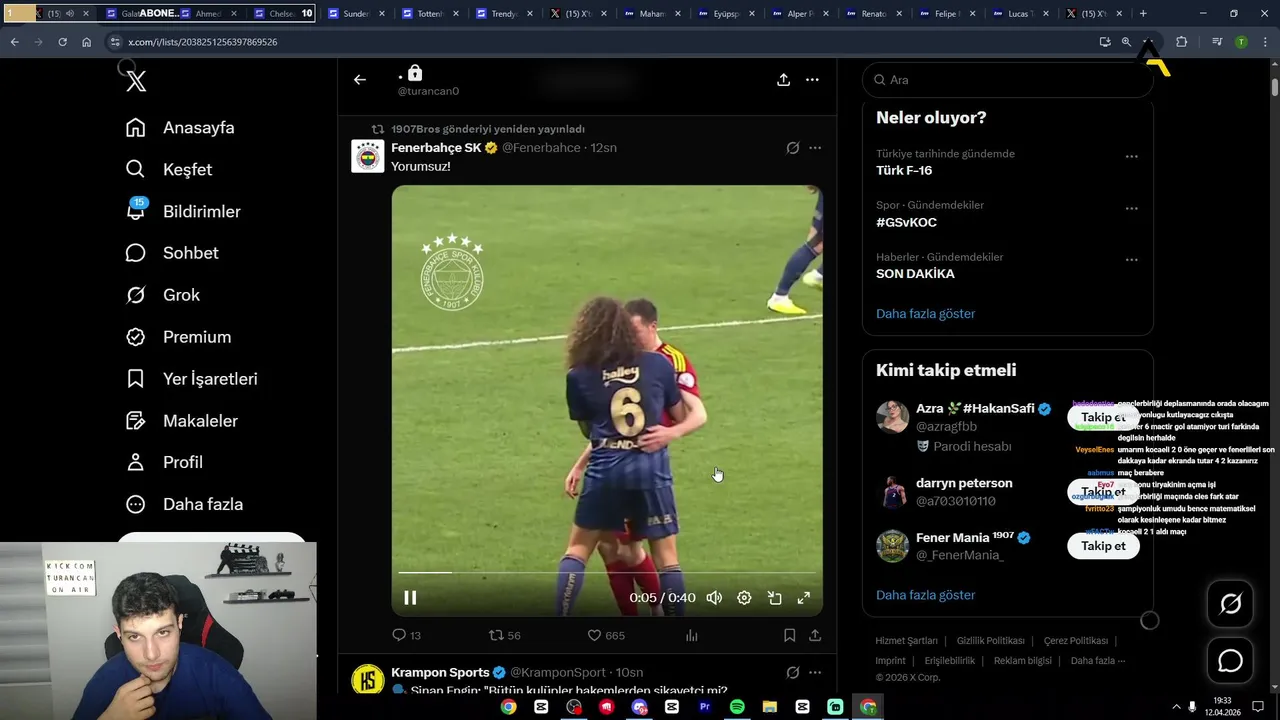Click the Ara search field

1008,80
